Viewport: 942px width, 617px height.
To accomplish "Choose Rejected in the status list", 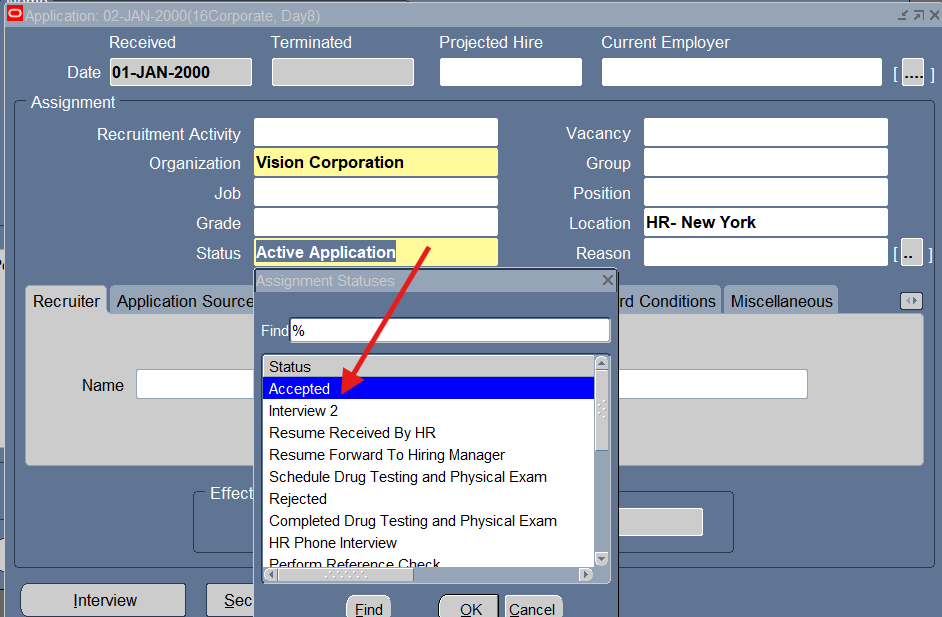I will (x=298, y=499).
